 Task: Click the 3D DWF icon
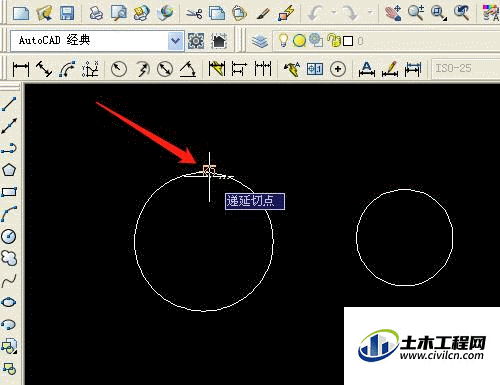pos(165,13)
